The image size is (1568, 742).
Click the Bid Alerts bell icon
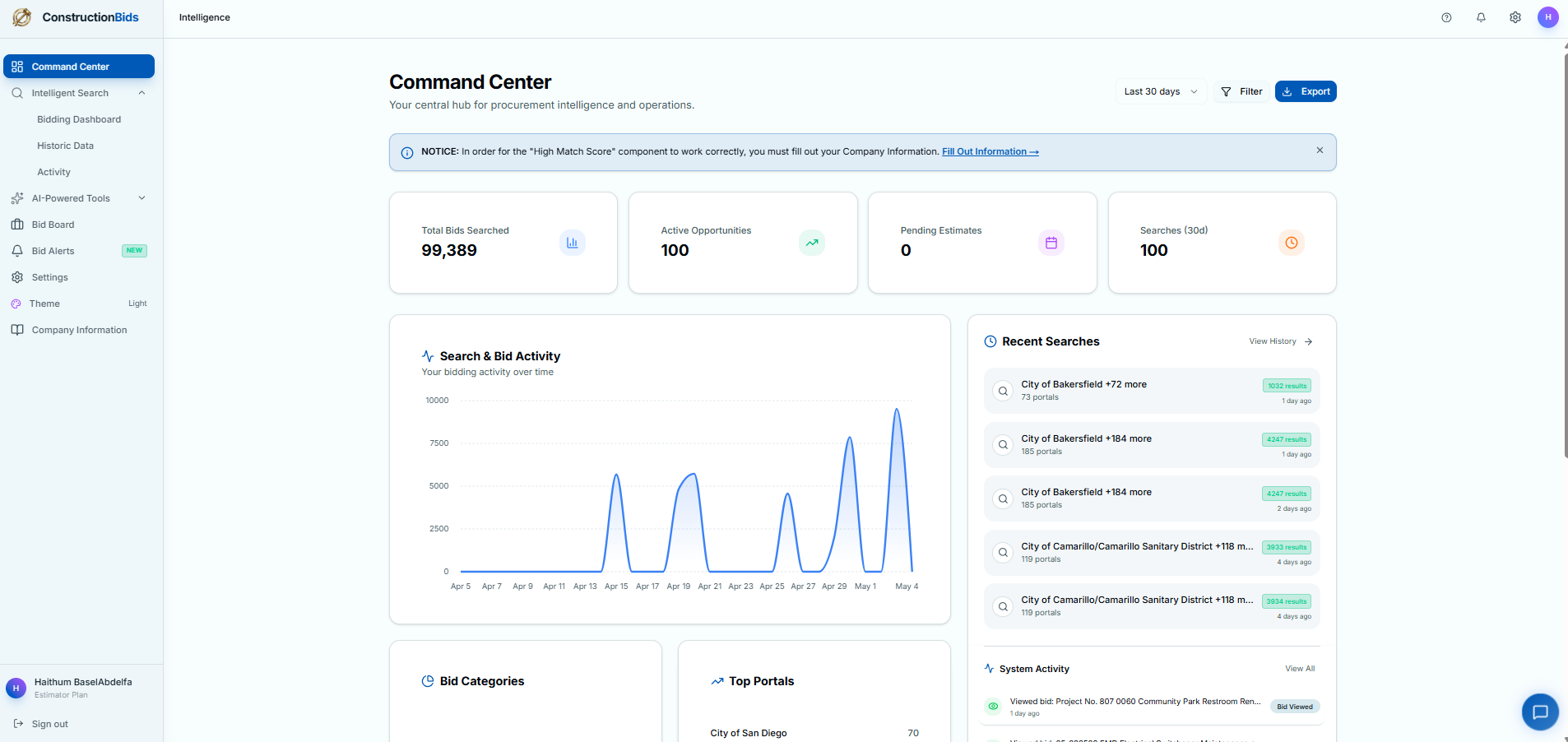tap(17, 251)
